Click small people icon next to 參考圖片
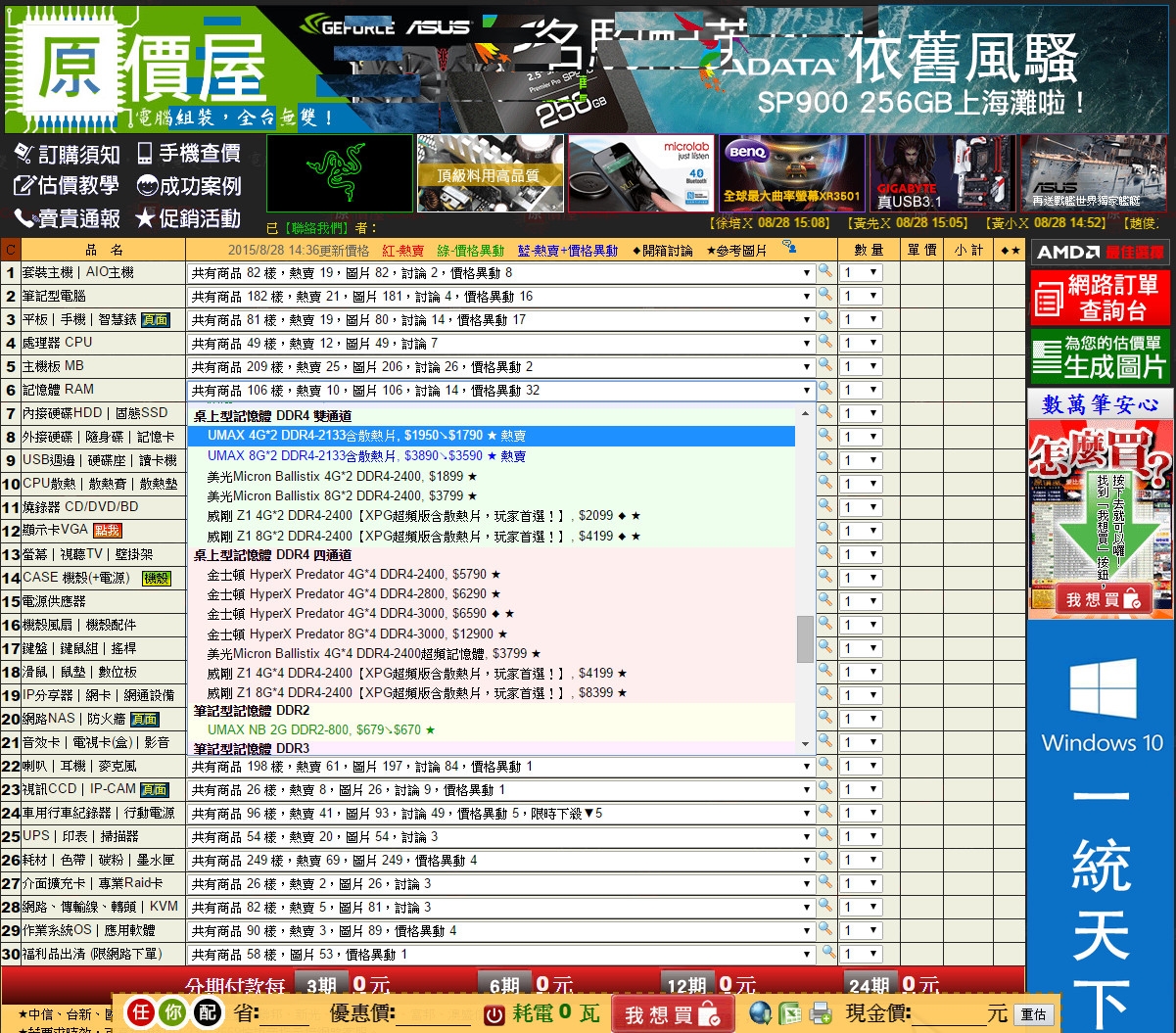 point(788,248)
